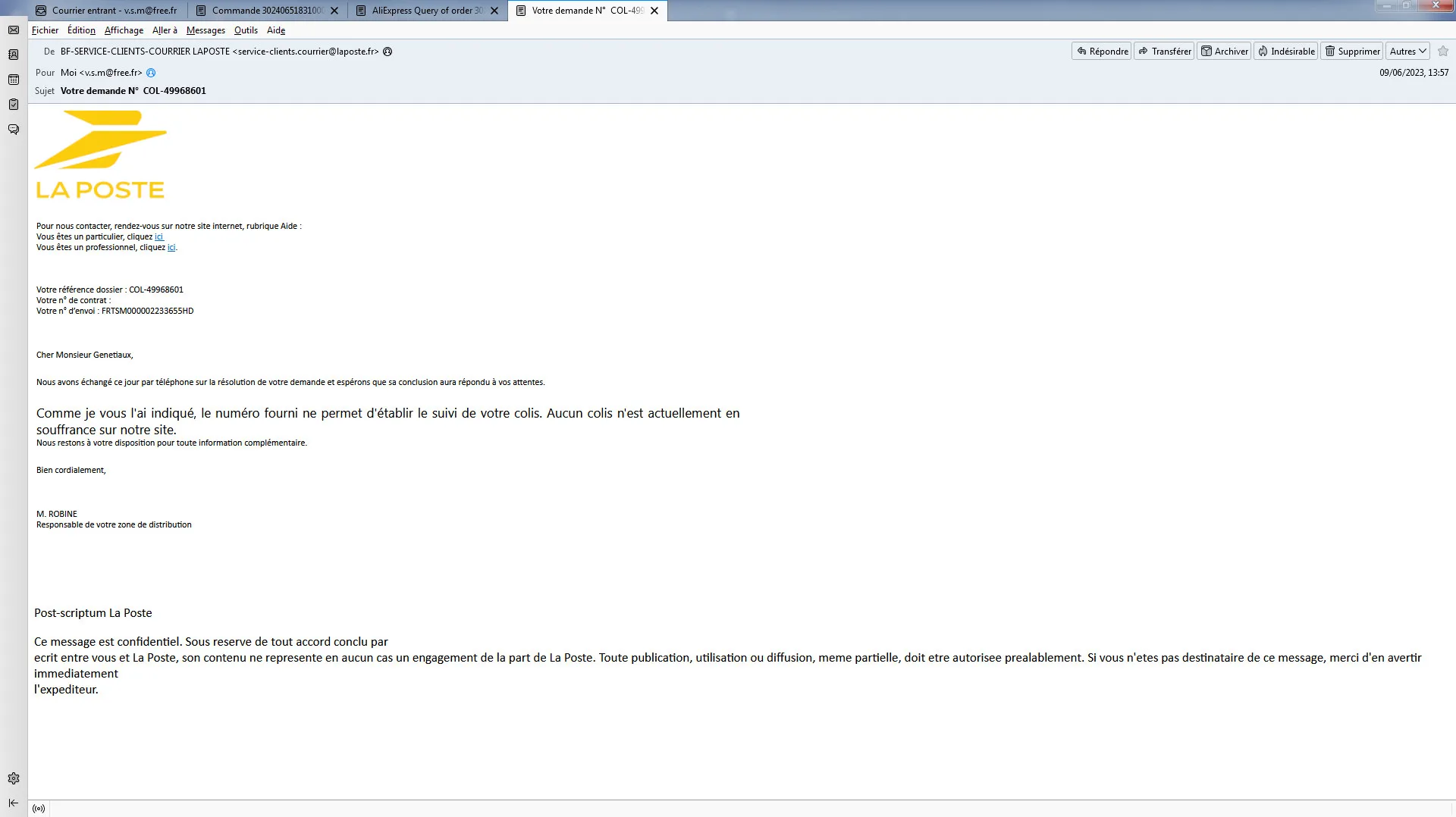Follow the 'ici' link for particulier

click(x=159, y=236)
